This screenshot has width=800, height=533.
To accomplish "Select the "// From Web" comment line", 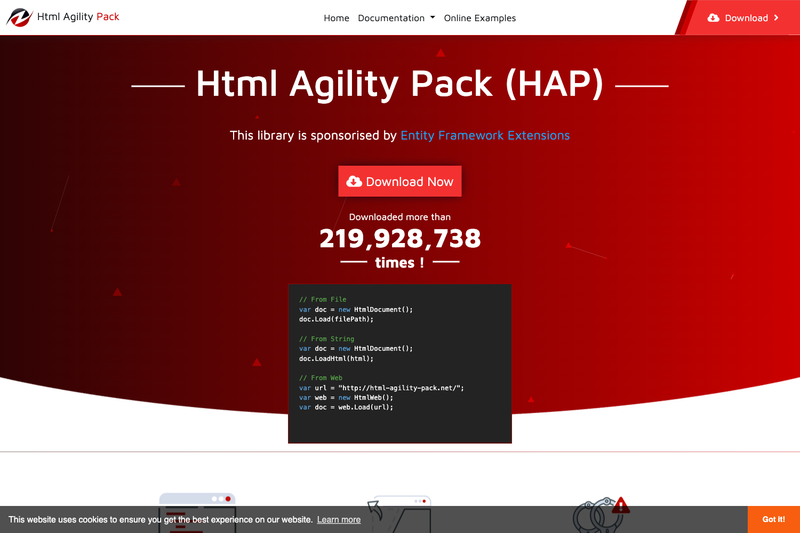I will [x=320, y=378].
